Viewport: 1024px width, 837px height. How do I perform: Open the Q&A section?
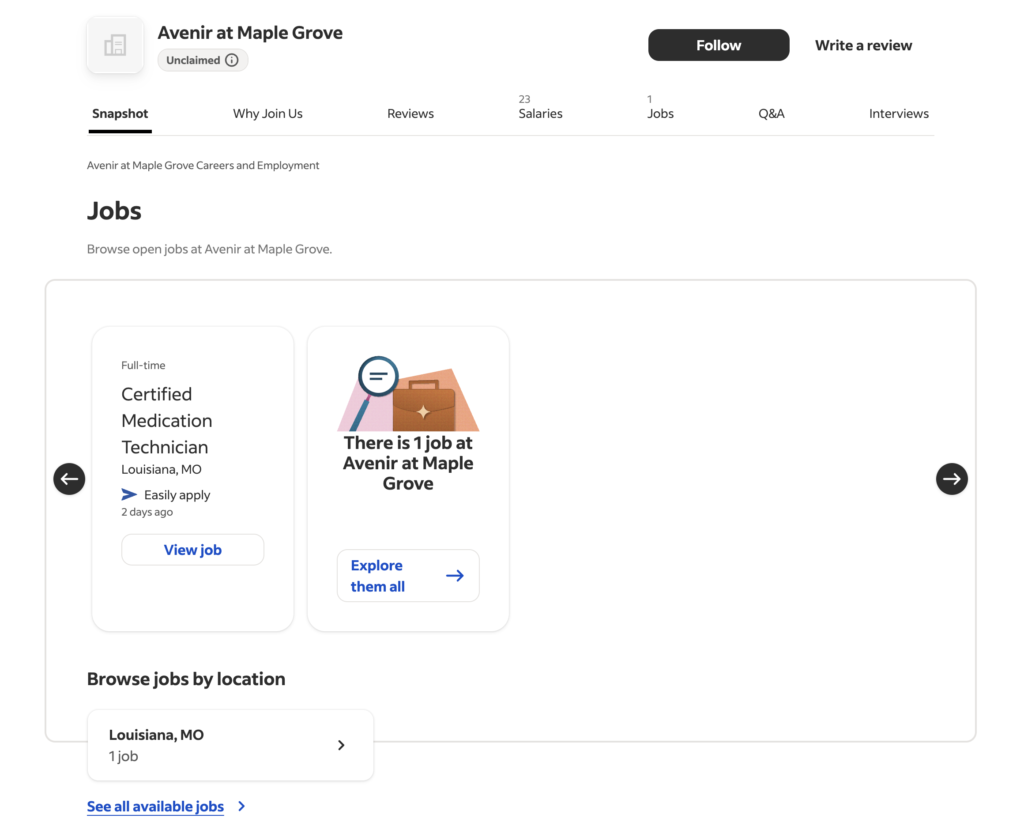(x=771, y=113)
